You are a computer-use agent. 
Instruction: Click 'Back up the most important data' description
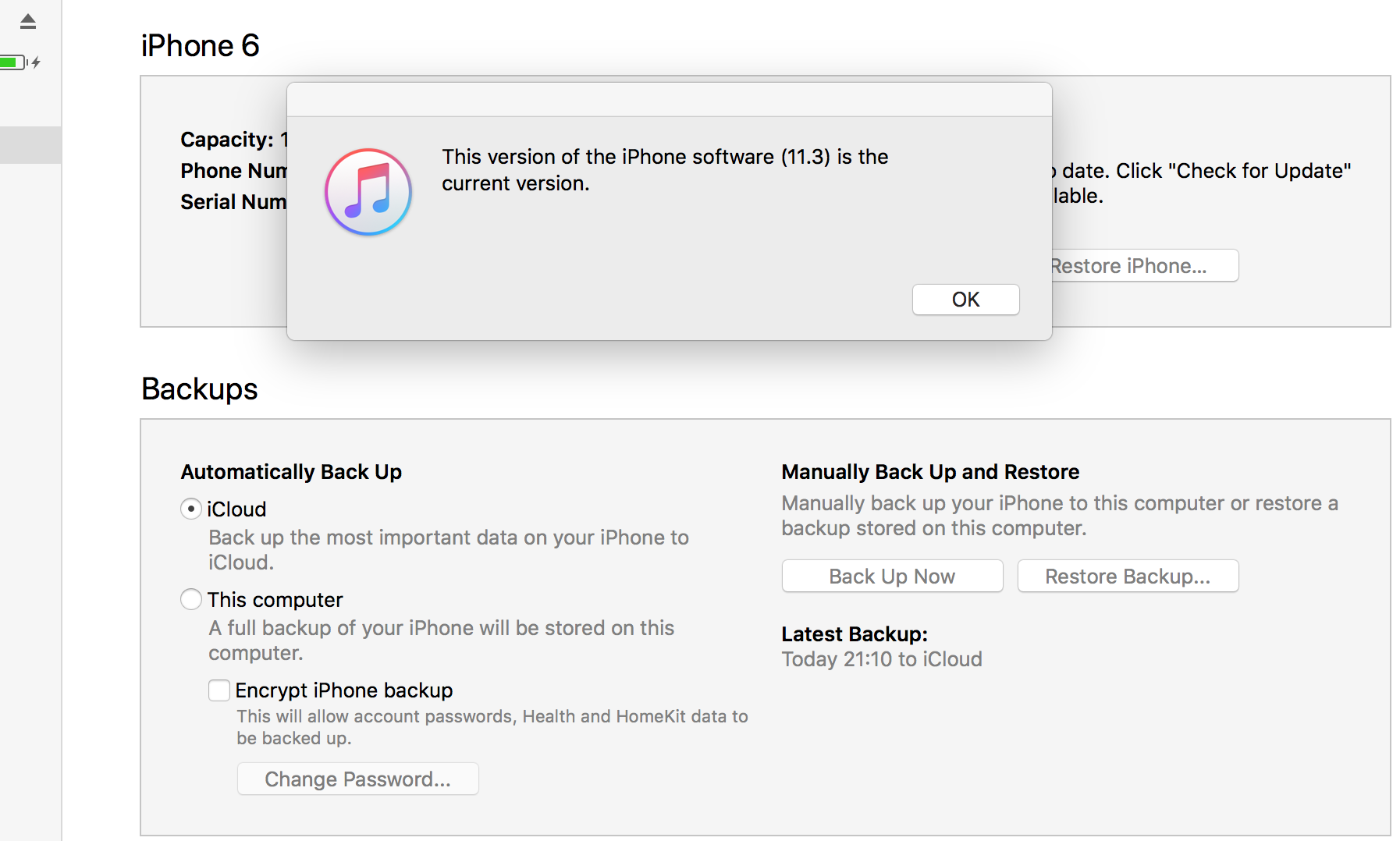point(449,550)
